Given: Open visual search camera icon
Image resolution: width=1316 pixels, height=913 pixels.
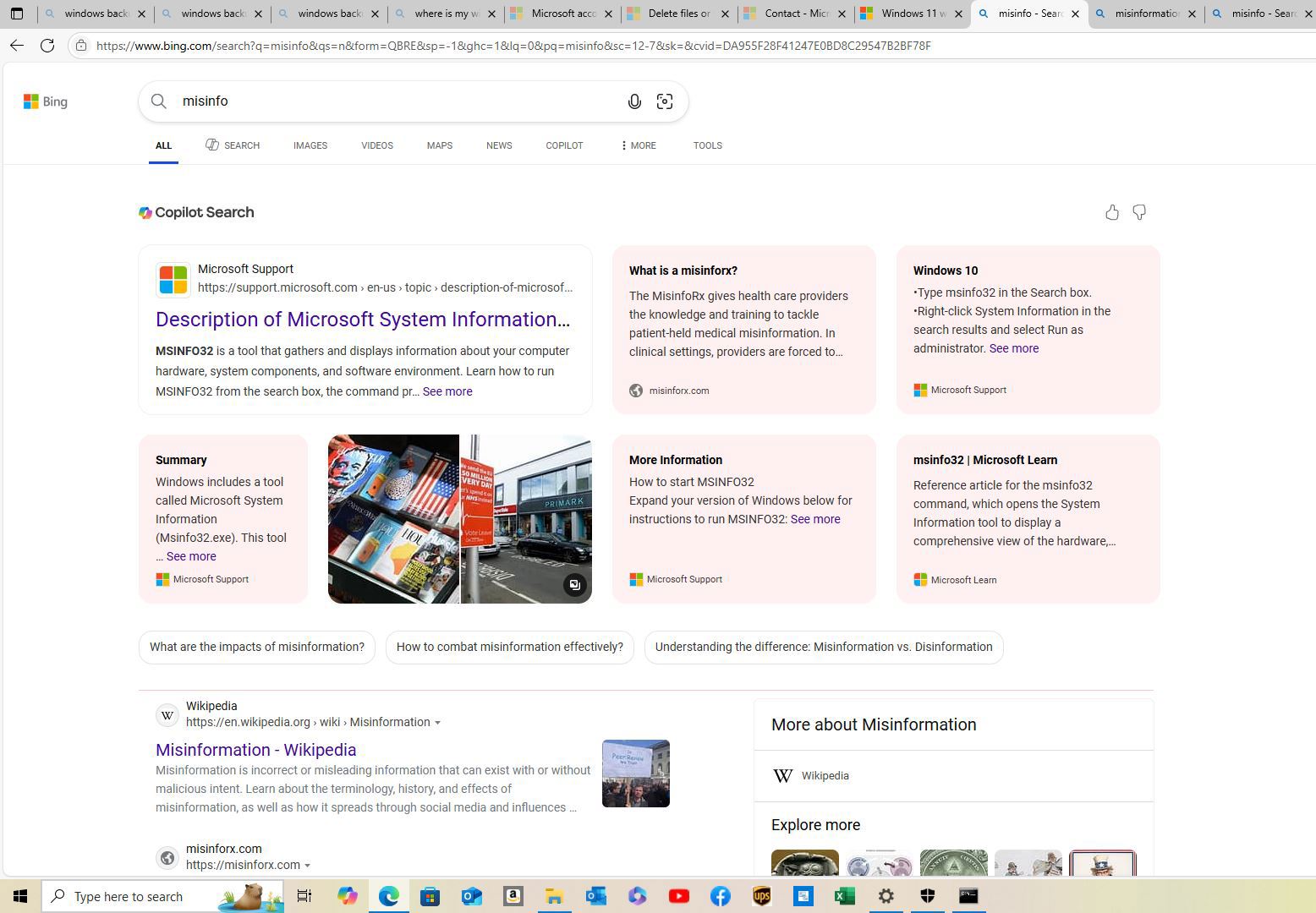Looking at the screenshot, I should (665, 101).
